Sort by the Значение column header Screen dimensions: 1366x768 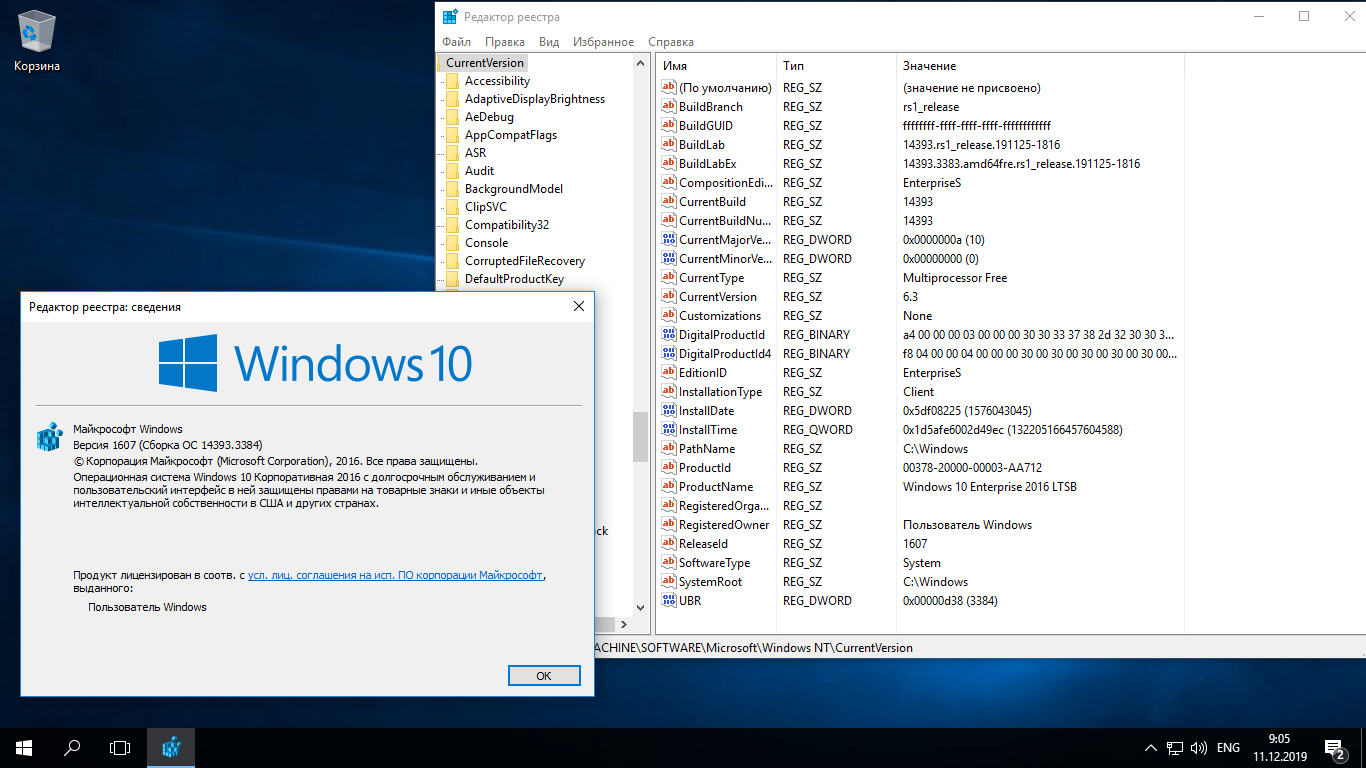click(x=1040, y=65)
